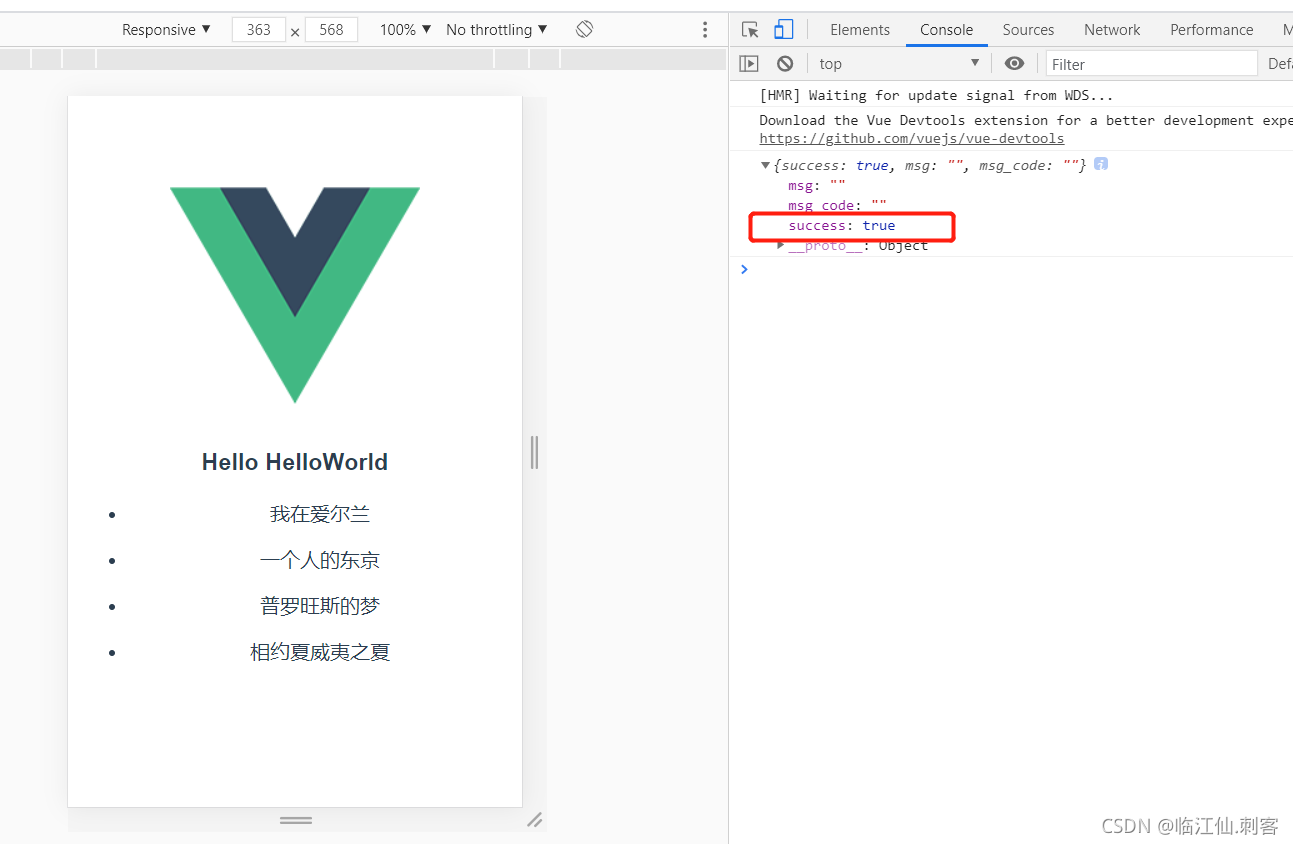
Task: Click the rotate viewport icon
Action: coord(584,29)
